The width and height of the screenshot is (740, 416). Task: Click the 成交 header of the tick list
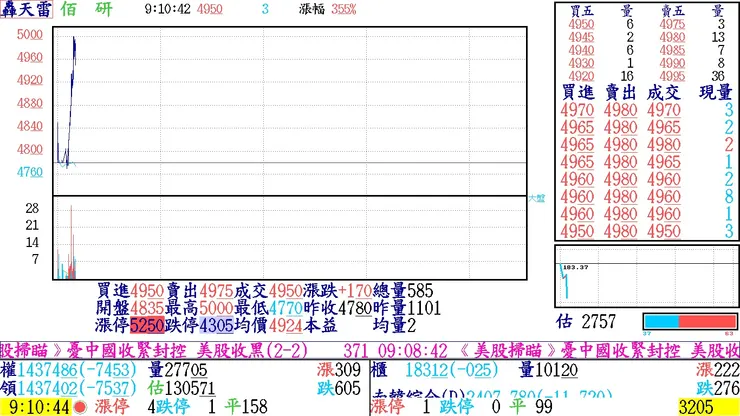[x=664, y=93]
